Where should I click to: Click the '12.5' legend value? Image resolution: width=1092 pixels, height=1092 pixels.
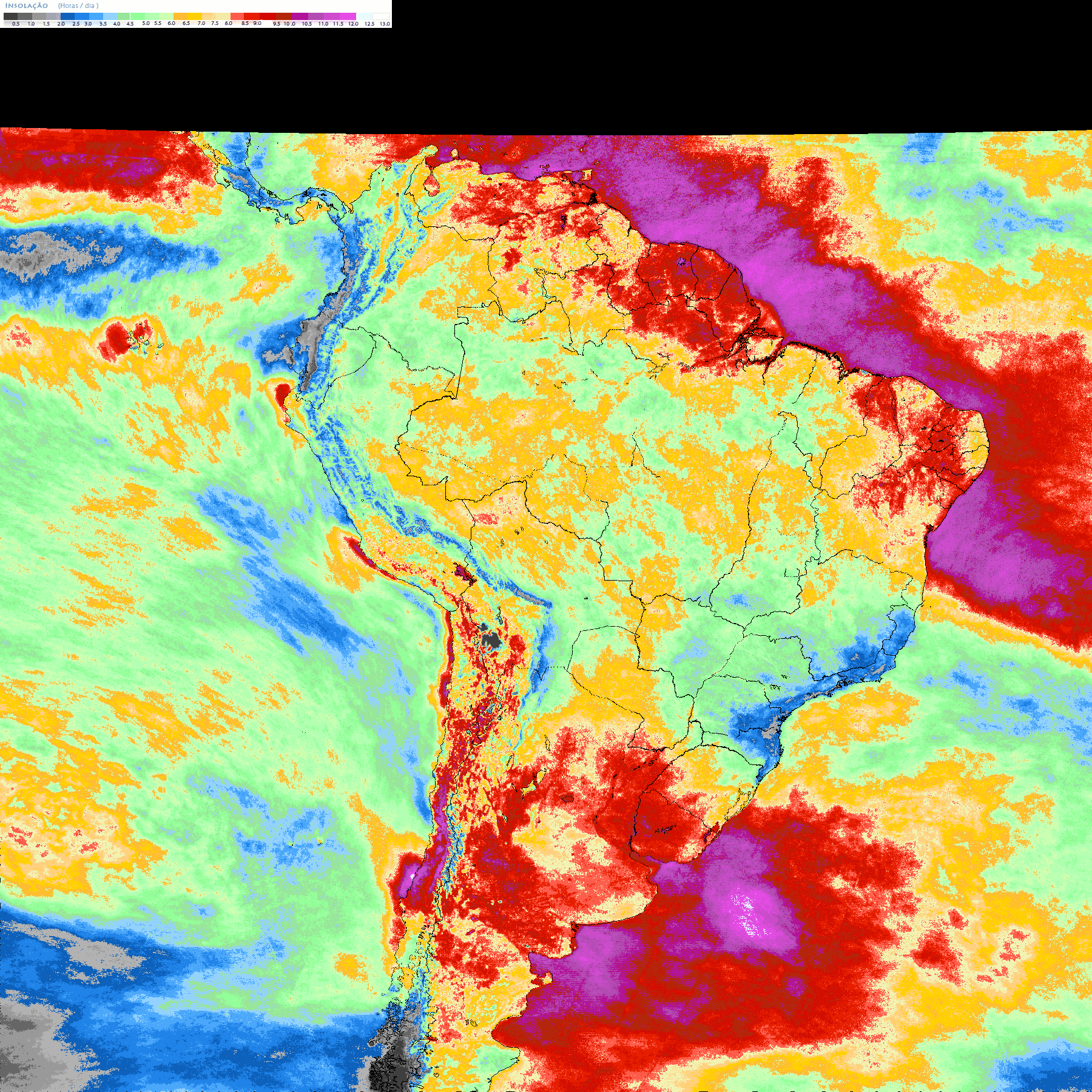(x=369, y=24)
